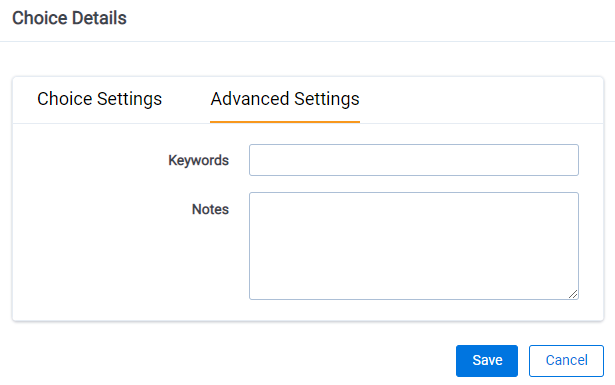
Task: Select the Advanced Settings tab
Action: (285, 99)
